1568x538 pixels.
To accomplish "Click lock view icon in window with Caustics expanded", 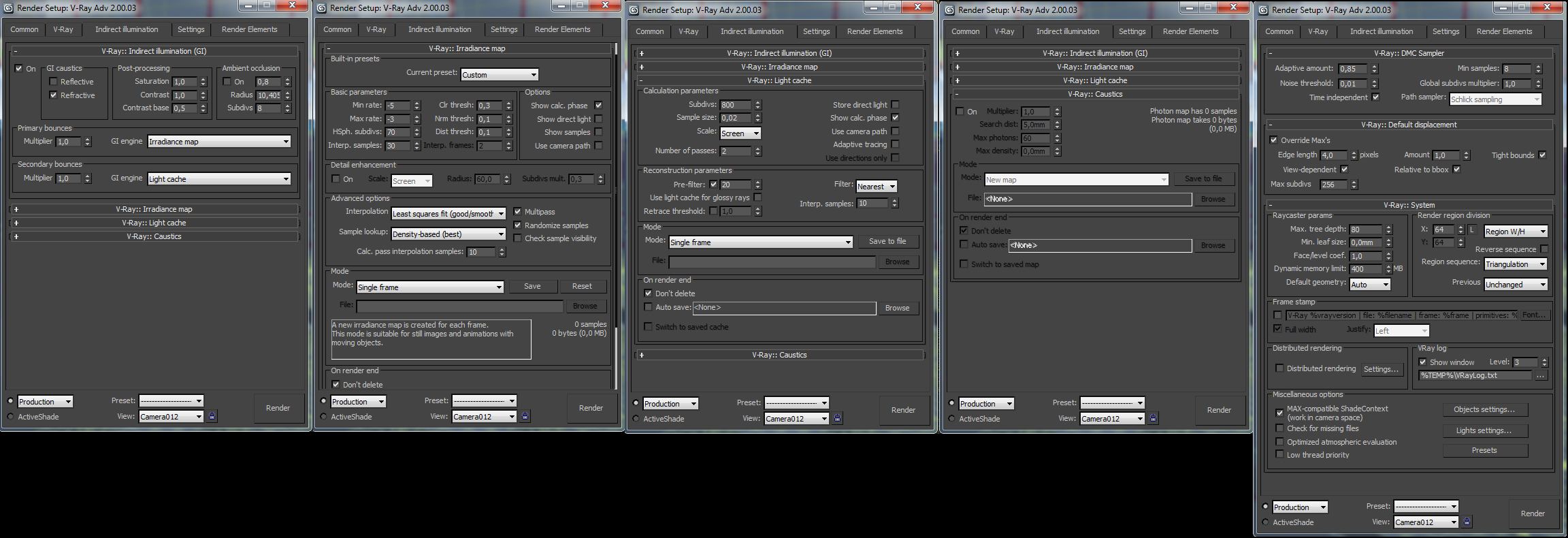I will 1153,418.
